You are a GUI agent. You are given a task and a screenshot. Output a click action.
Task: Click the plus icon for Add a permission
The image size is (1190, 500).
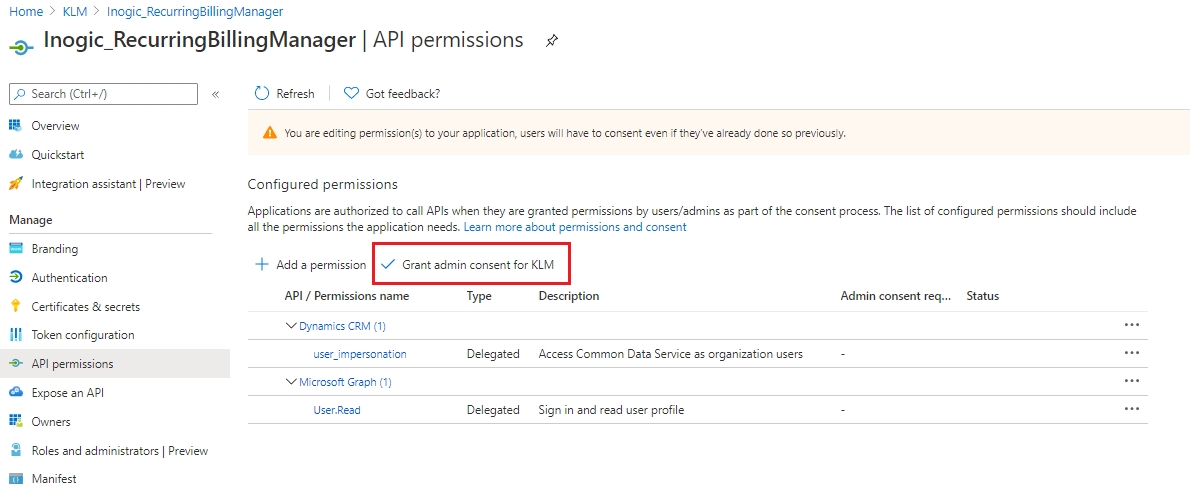coord(262,265)
